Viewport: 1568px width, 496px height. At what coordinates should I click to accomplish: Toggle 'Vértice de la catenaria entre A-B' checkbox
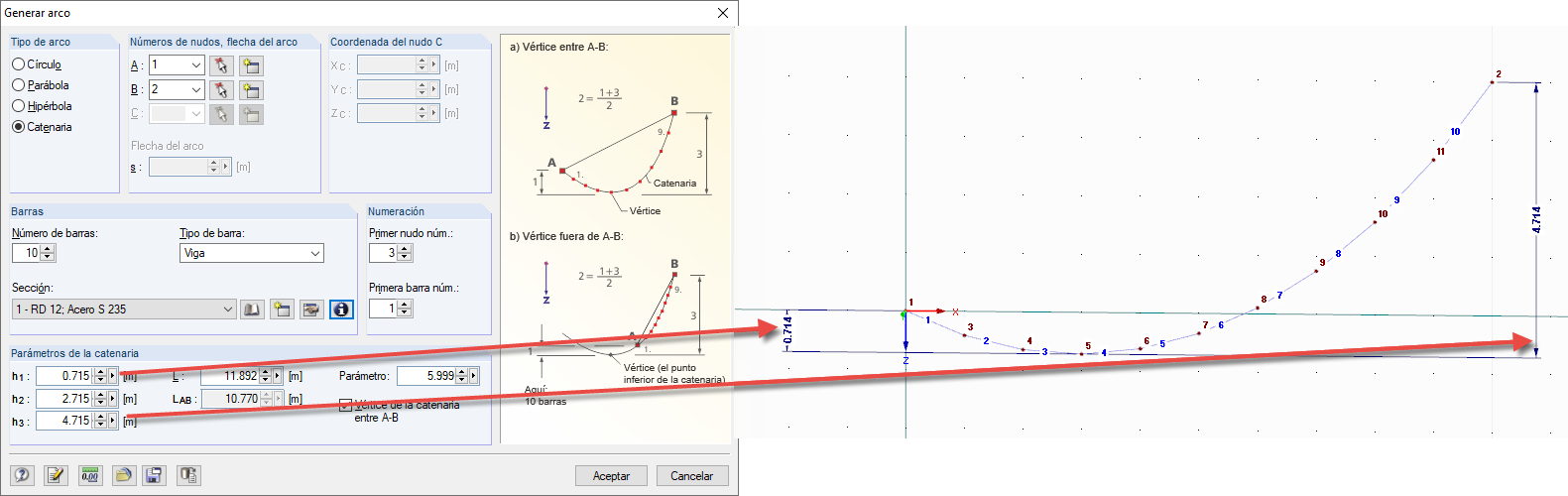[x=345, y=405]
